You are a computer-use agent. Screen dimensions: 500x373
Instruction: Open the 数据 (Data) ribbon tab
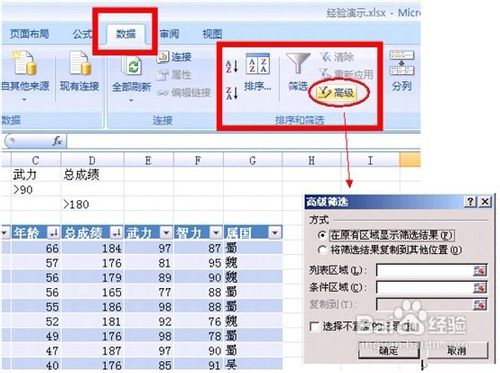pos(126,34)
